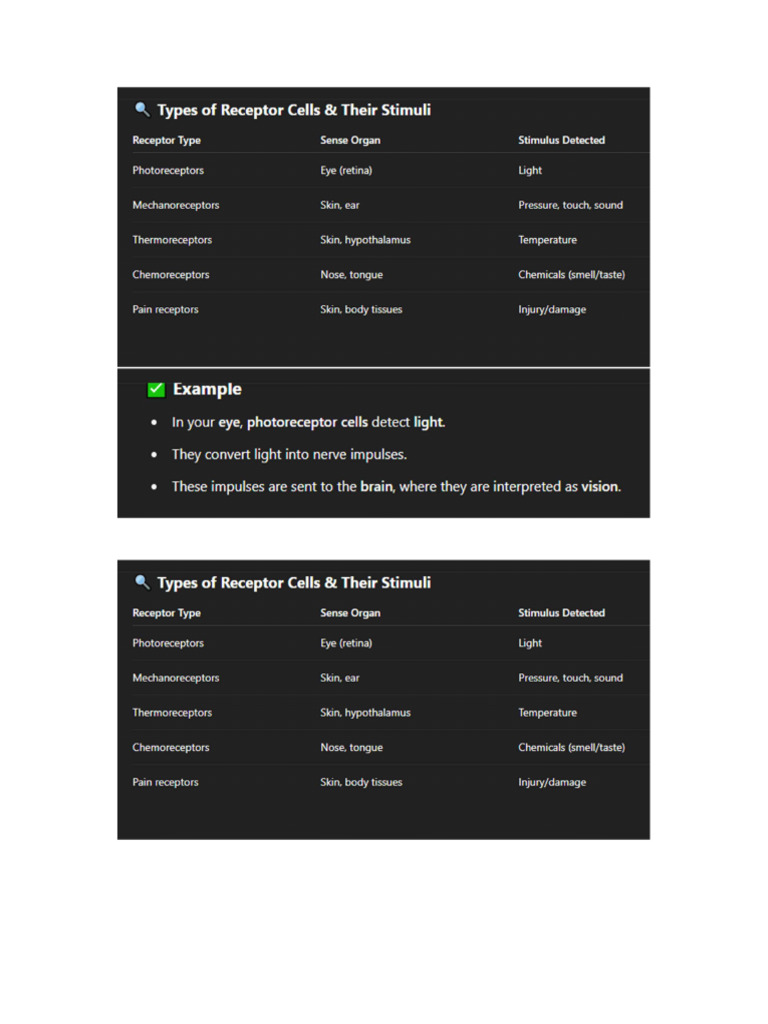Click the magnifying glass icon in the upper table heading
768x1024 pixels.
142,110
